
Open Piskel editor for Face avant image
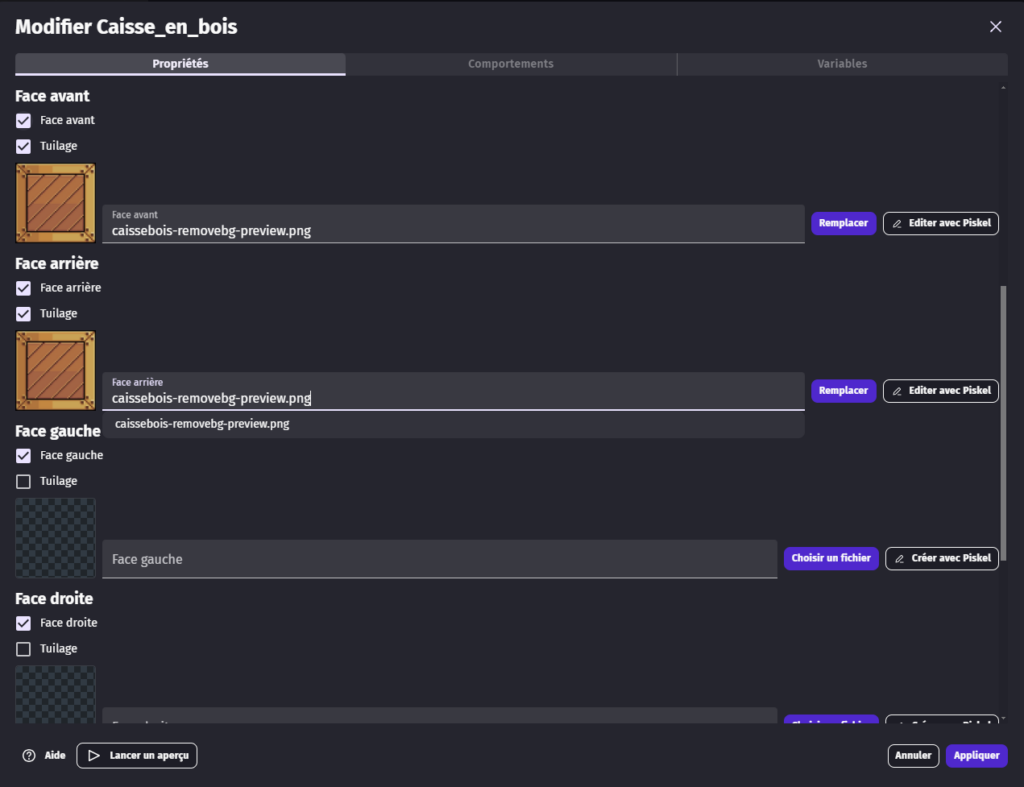point(940,223)
